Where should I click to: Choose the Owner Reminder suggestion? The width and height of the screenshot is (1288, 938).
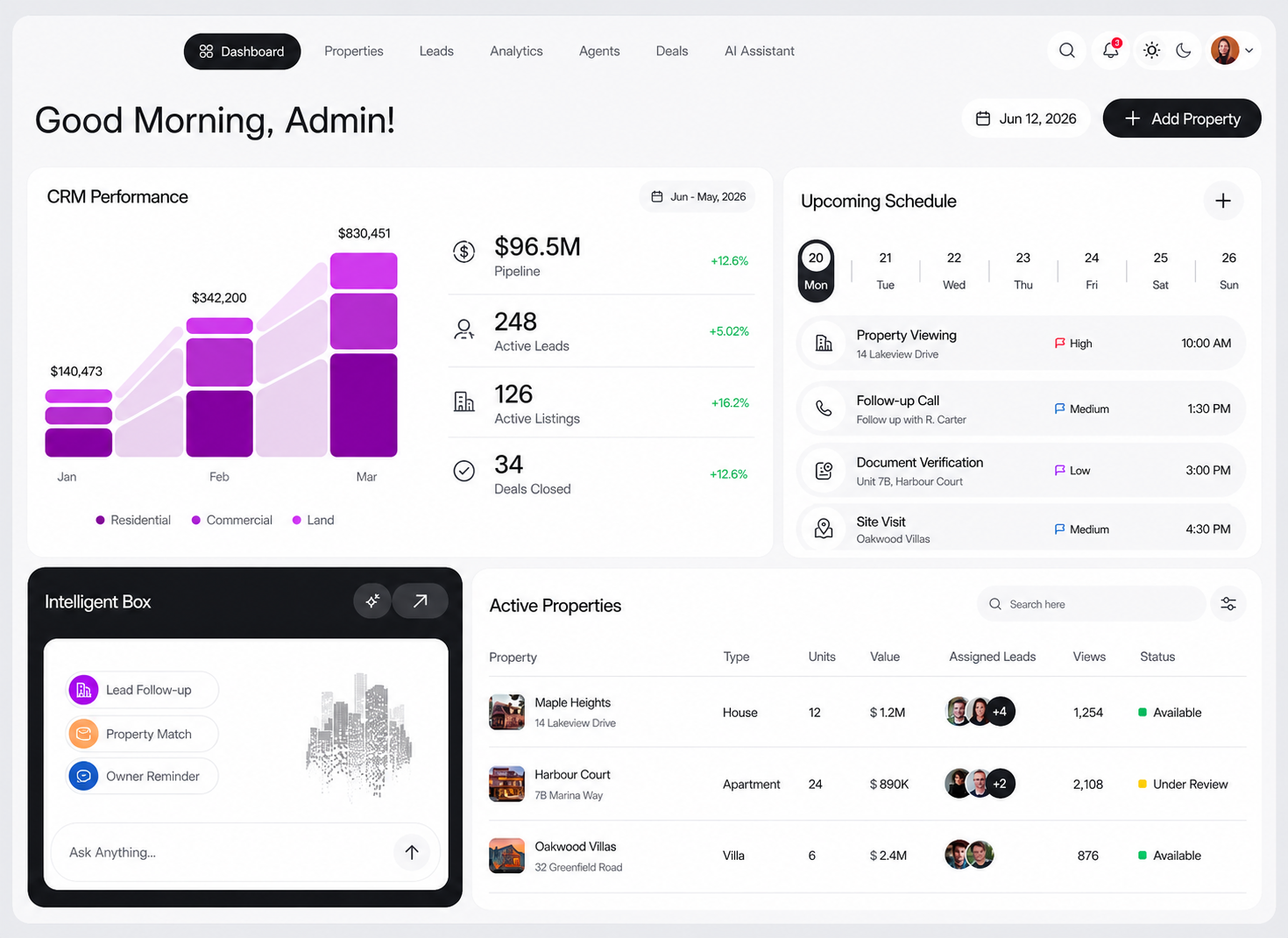click(x=142, y=776)
